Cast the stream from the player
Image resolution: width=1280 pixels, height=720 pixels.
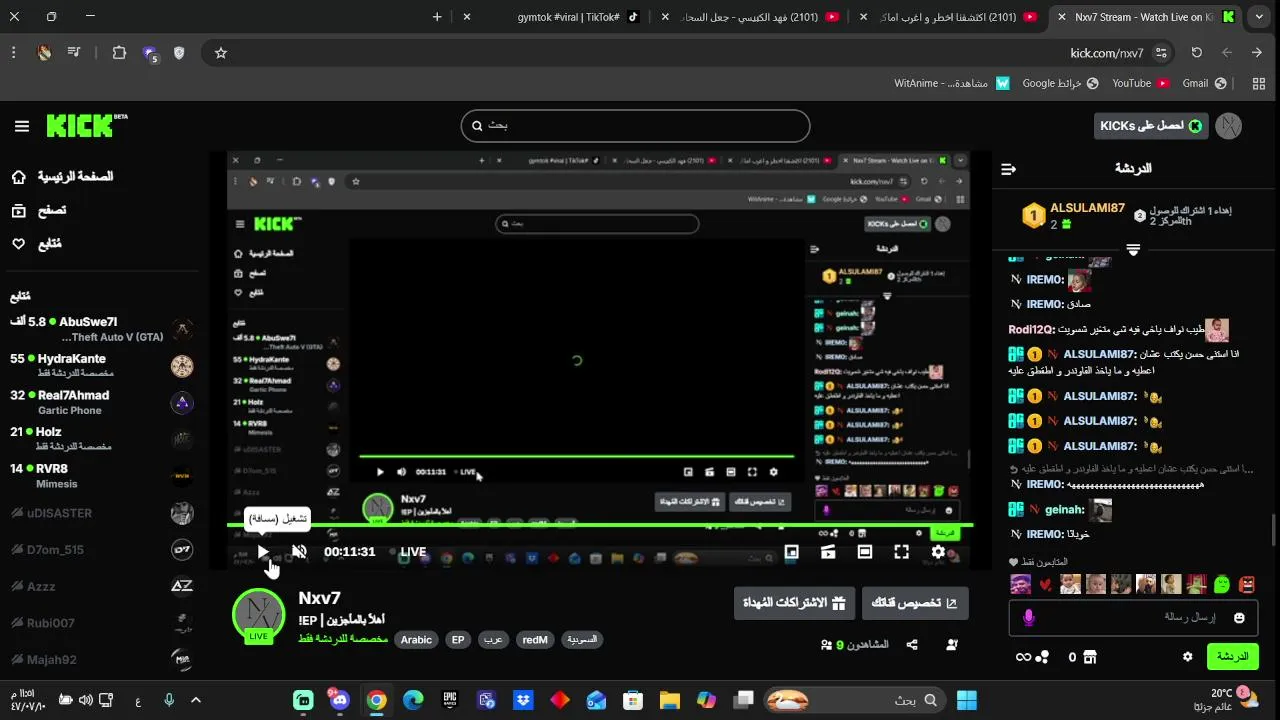(x=828, y=551)
